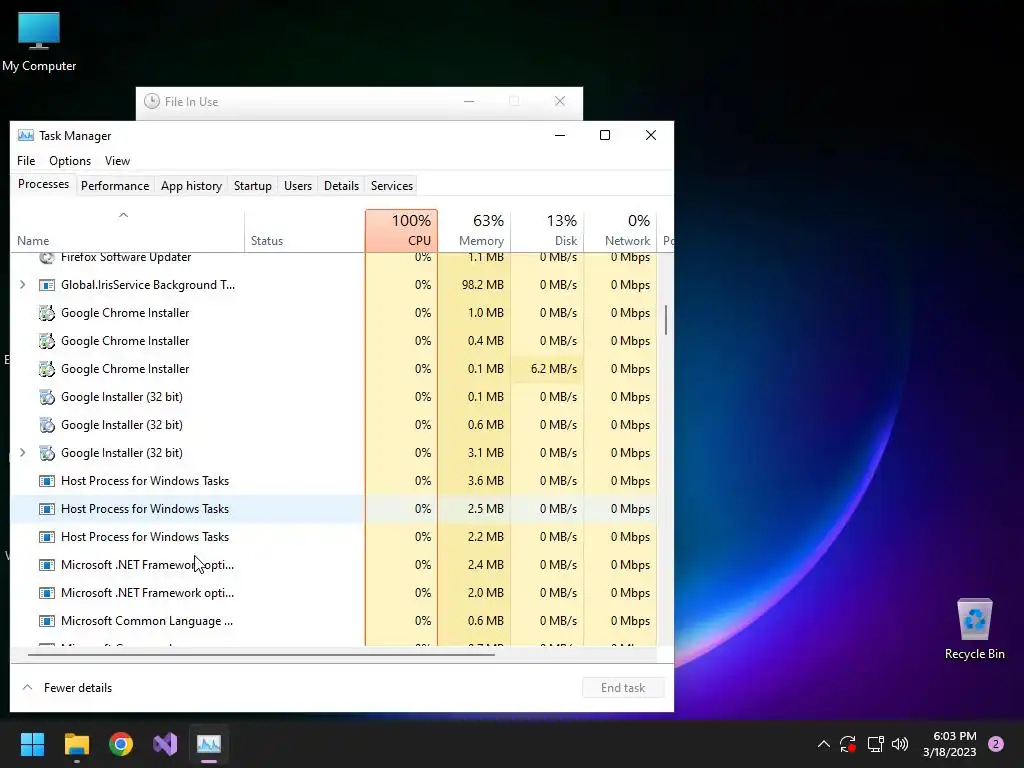Show hidden system tray icons

point(824,744)
